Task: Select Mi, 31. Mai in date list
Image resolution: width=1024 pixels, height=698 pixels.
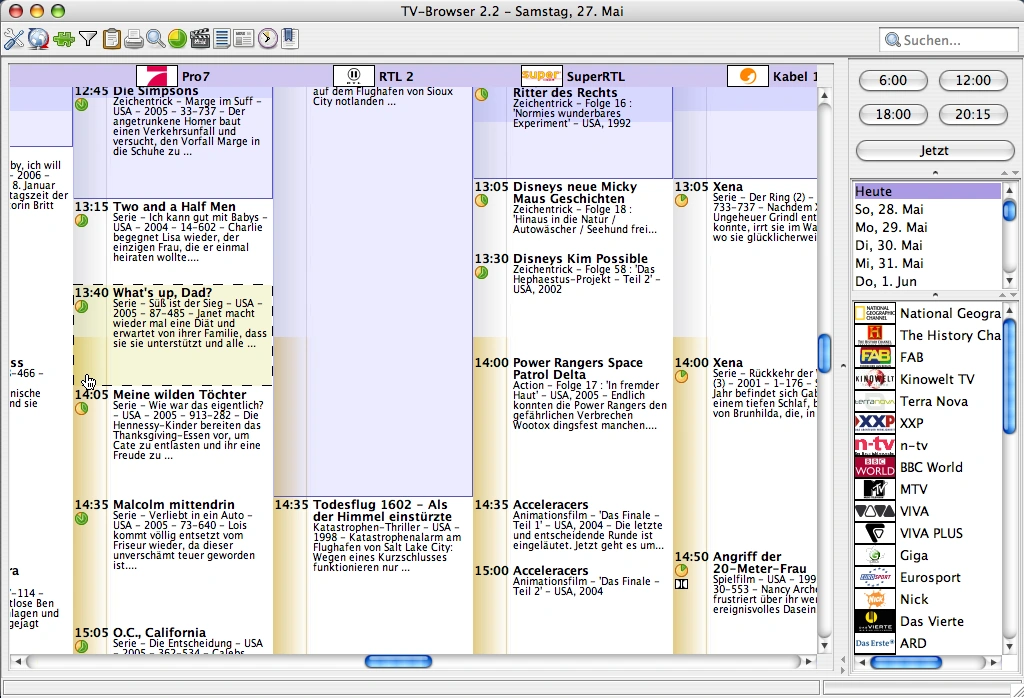Action: (927, 263)
